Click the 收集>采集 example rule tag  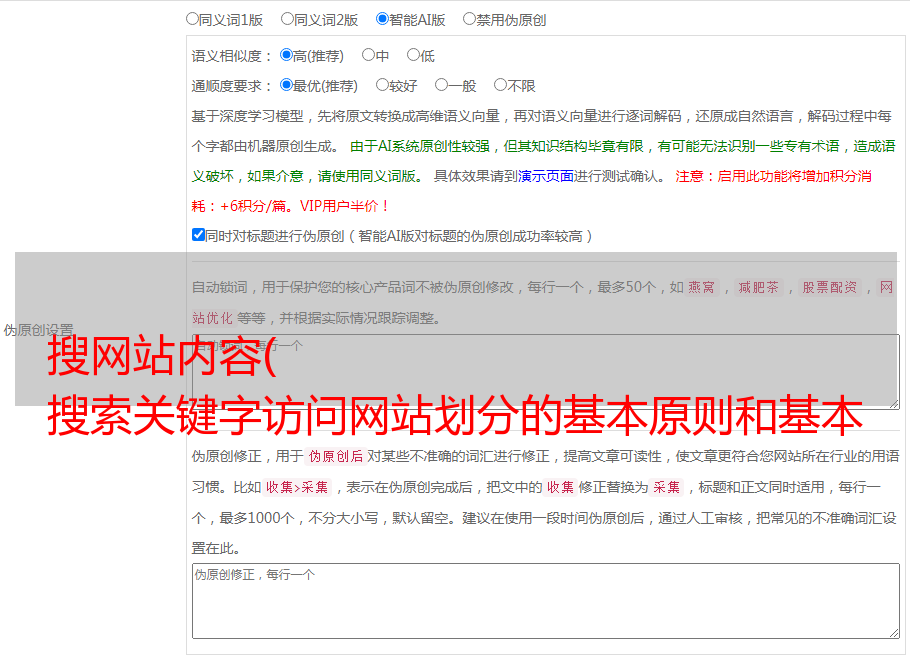(297, 488)
